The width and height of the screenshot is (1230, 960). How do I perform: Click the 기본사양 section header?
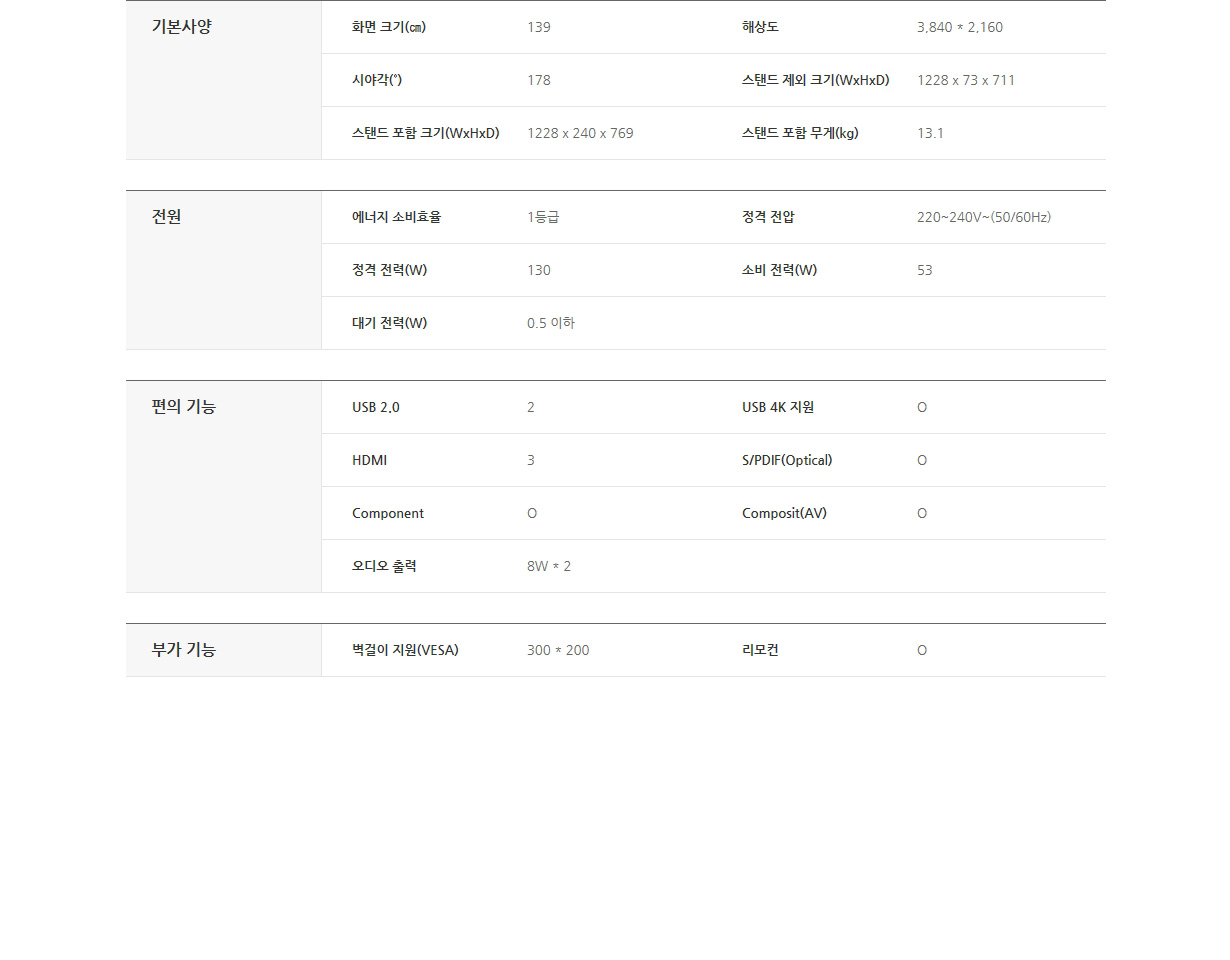click(181, 27)
